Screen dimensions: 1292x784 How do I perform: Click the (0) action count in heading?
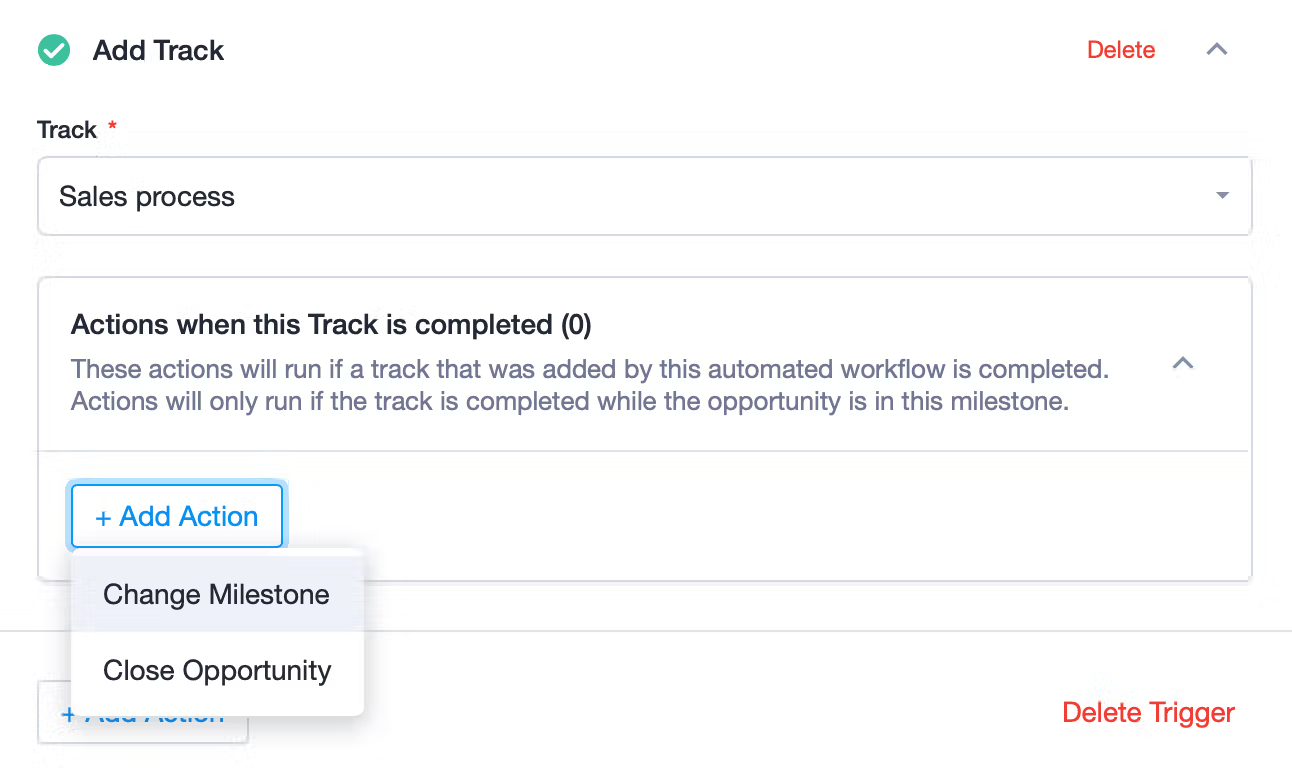[x=575, y=325]
